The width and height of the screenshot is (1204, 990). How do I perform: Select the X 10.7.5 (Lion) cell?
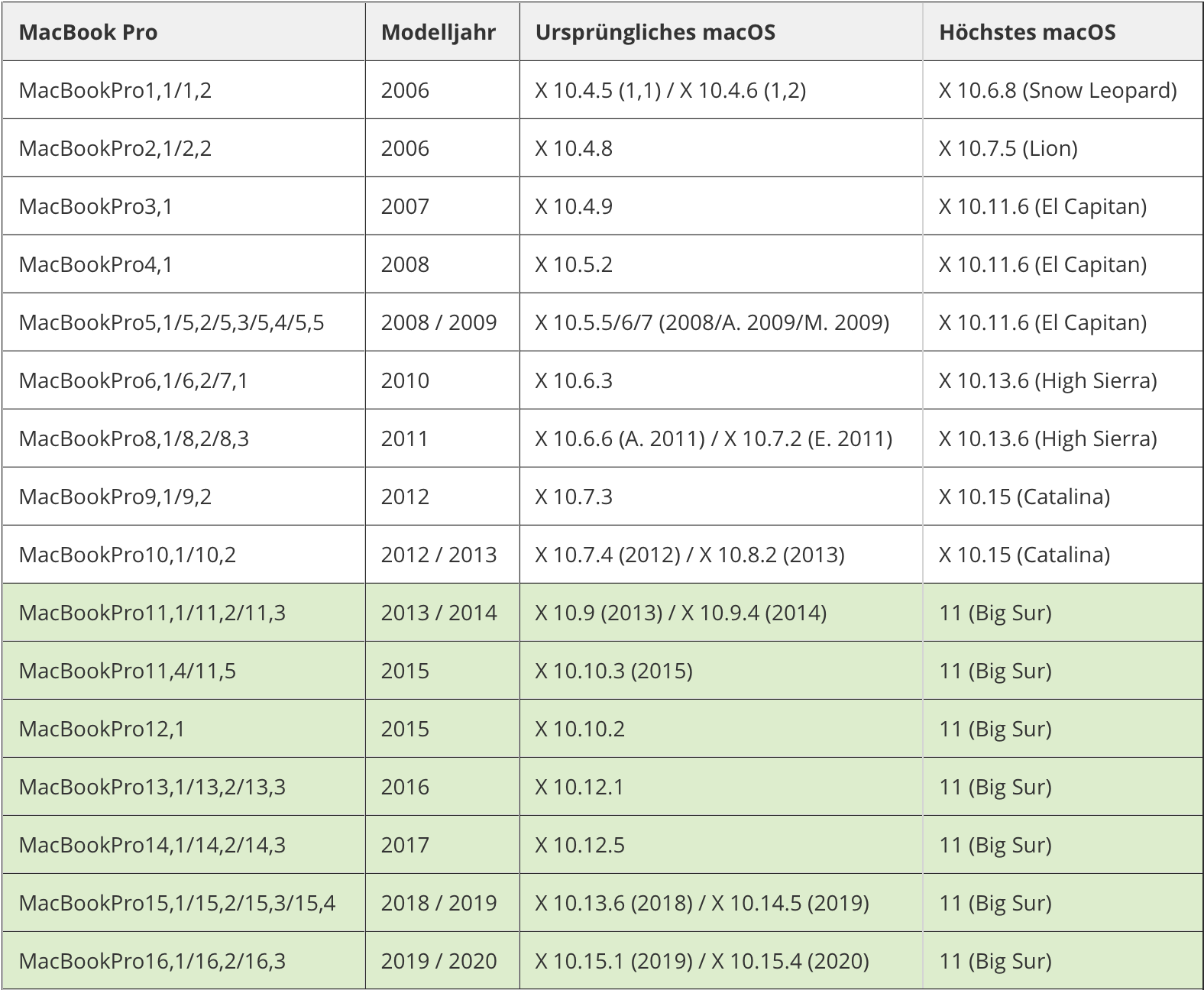pyautogui.click(x=1008, y=148)
